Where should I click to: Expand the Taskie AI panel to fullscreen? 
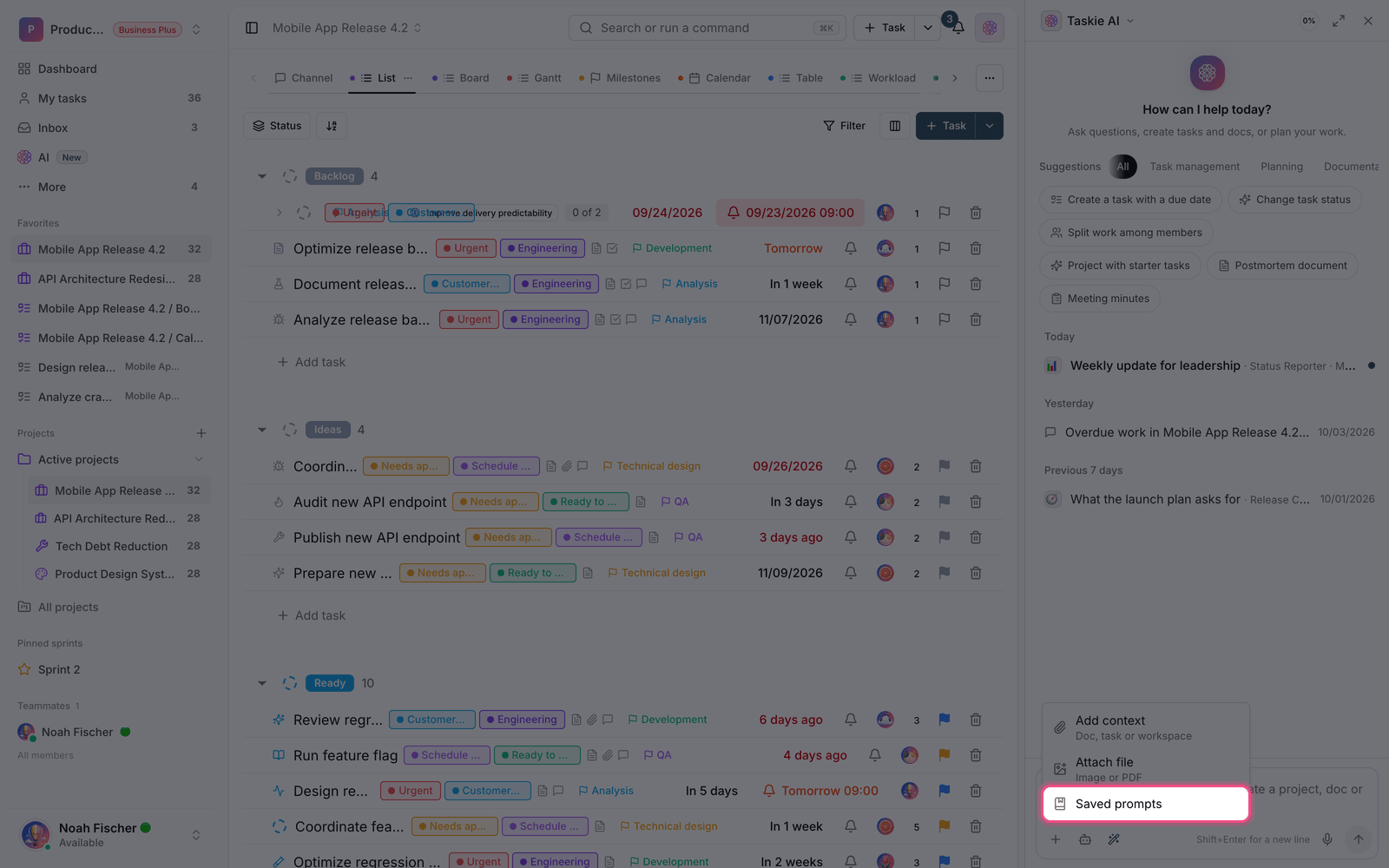click(1339, 21)
